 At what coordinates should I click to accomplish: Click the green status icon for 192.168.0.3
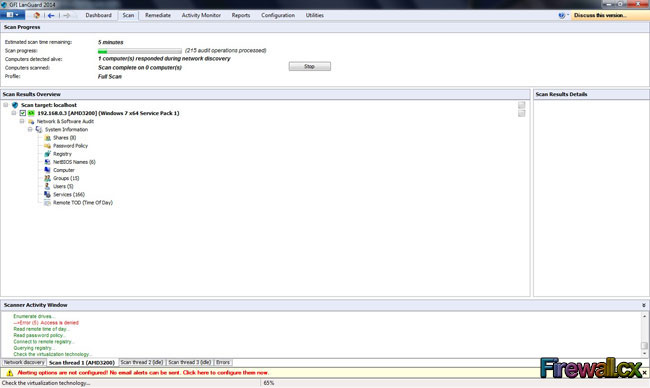click(x=31, y=113)
